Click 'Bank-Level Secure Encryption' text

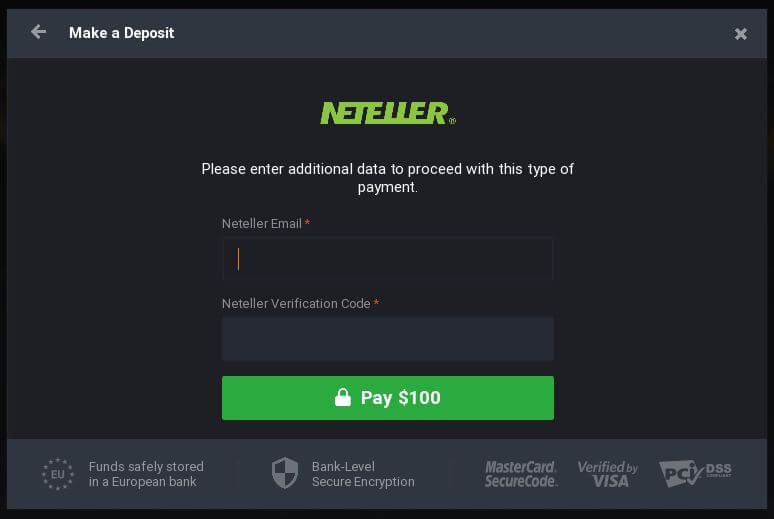click(x=363, y=474)
